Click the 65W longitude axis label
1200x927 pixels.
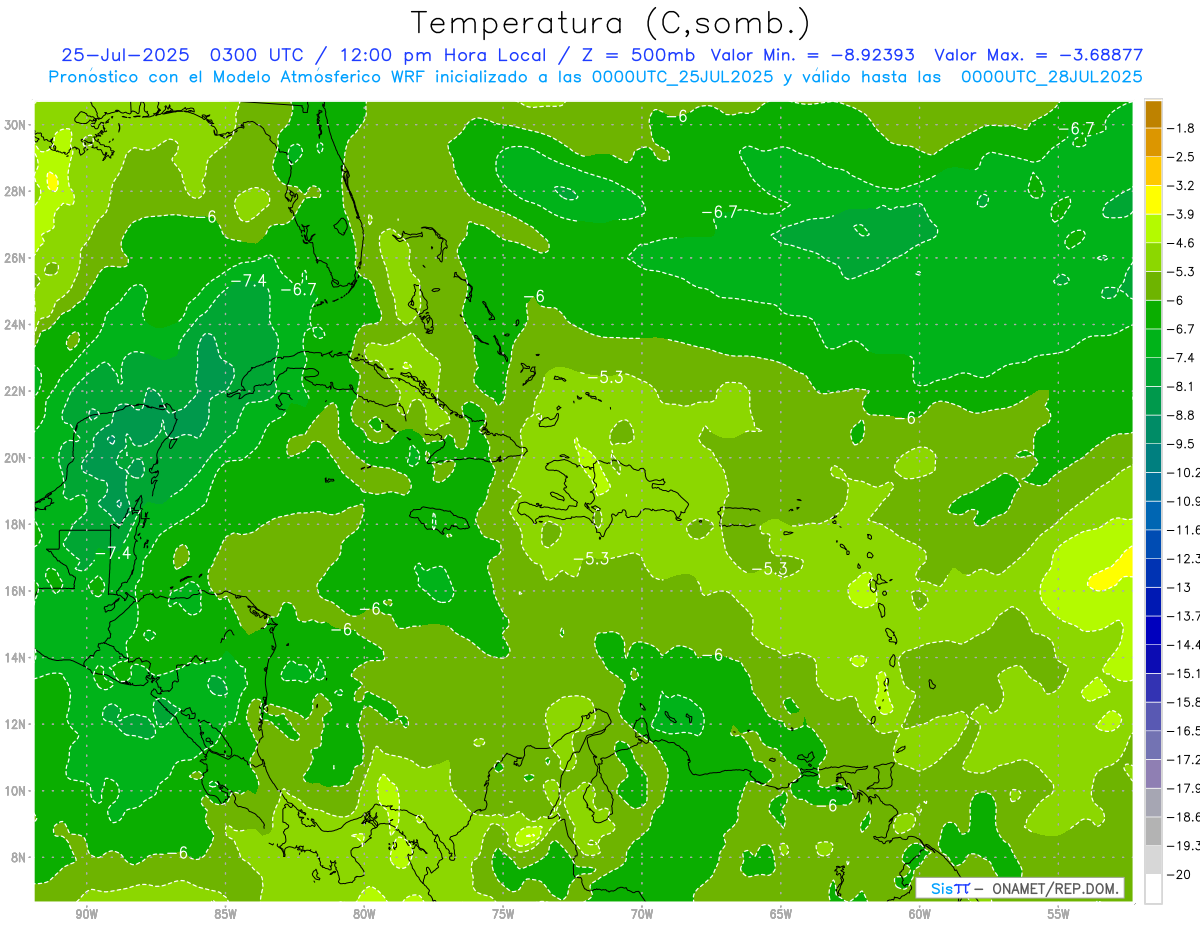[x=781, y=914]
